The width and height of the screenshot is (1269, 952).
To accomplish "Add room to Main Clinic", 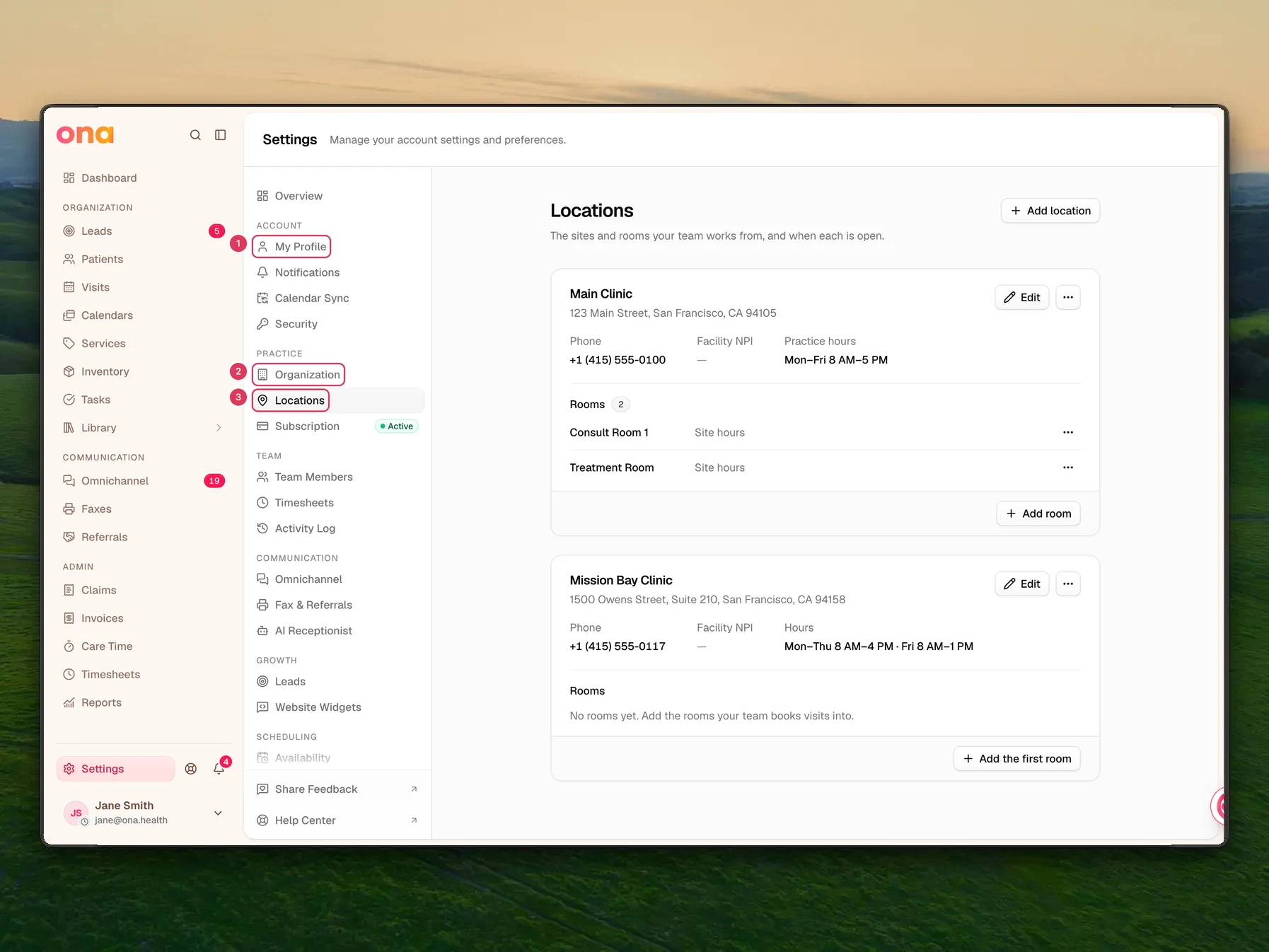I will tap(1038, 514).
